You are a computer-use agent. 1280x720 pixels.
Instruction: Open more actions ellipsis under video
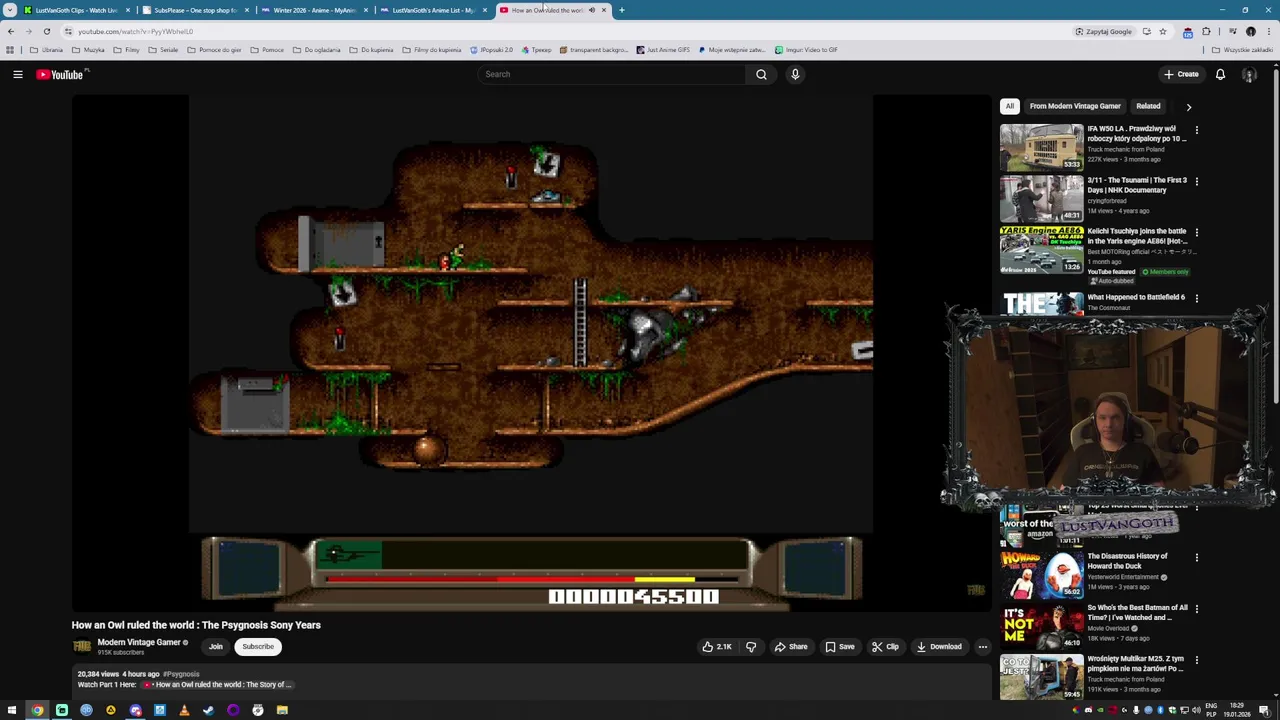click(x=982, y=646)
